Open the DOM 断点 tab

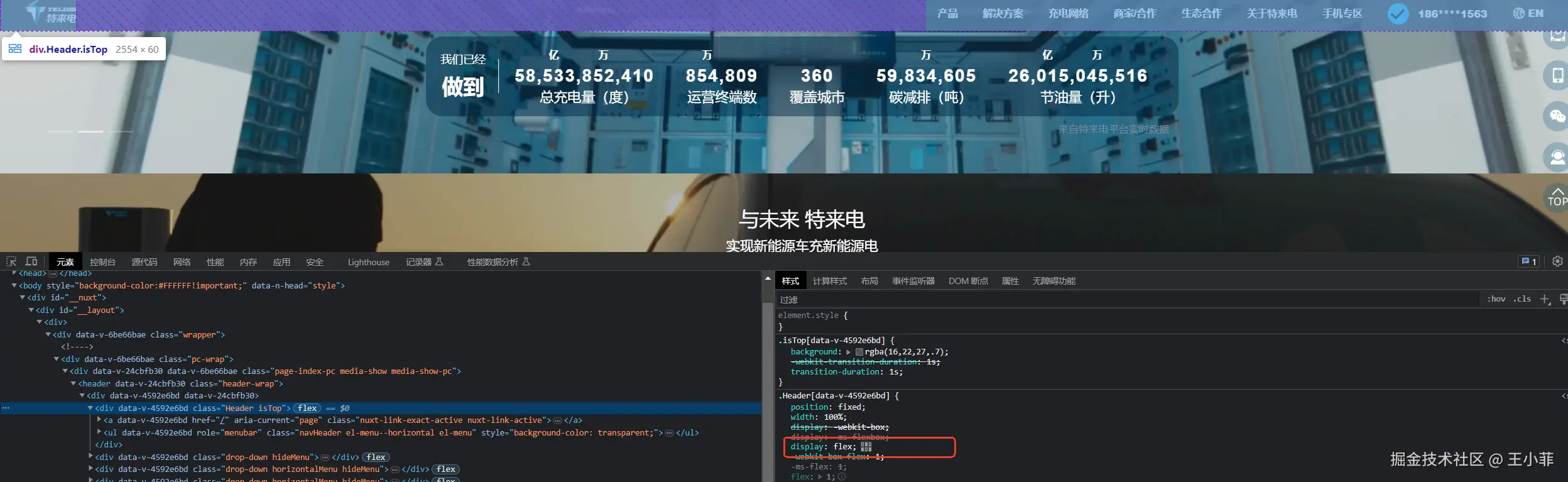point(968,281)
